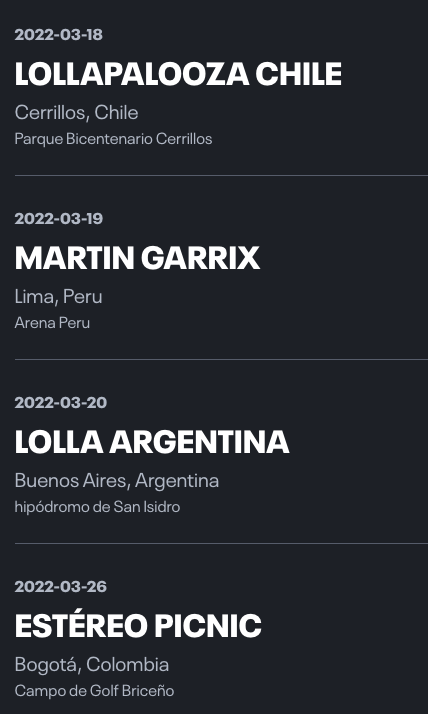This screenshot has height=714, width=428.
Task: Click the divider line below Lollapalooza Chile
Action: (x=221, y=175)
